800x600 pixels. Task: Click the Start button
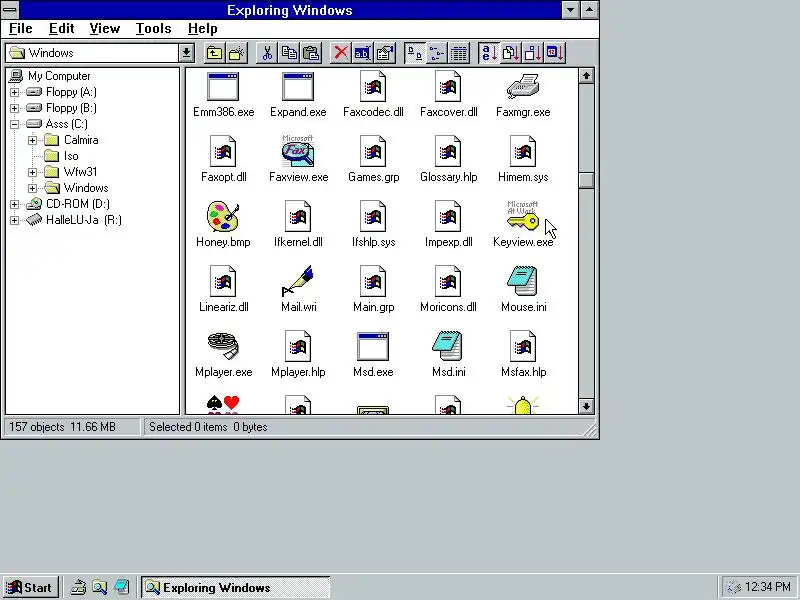31,588
